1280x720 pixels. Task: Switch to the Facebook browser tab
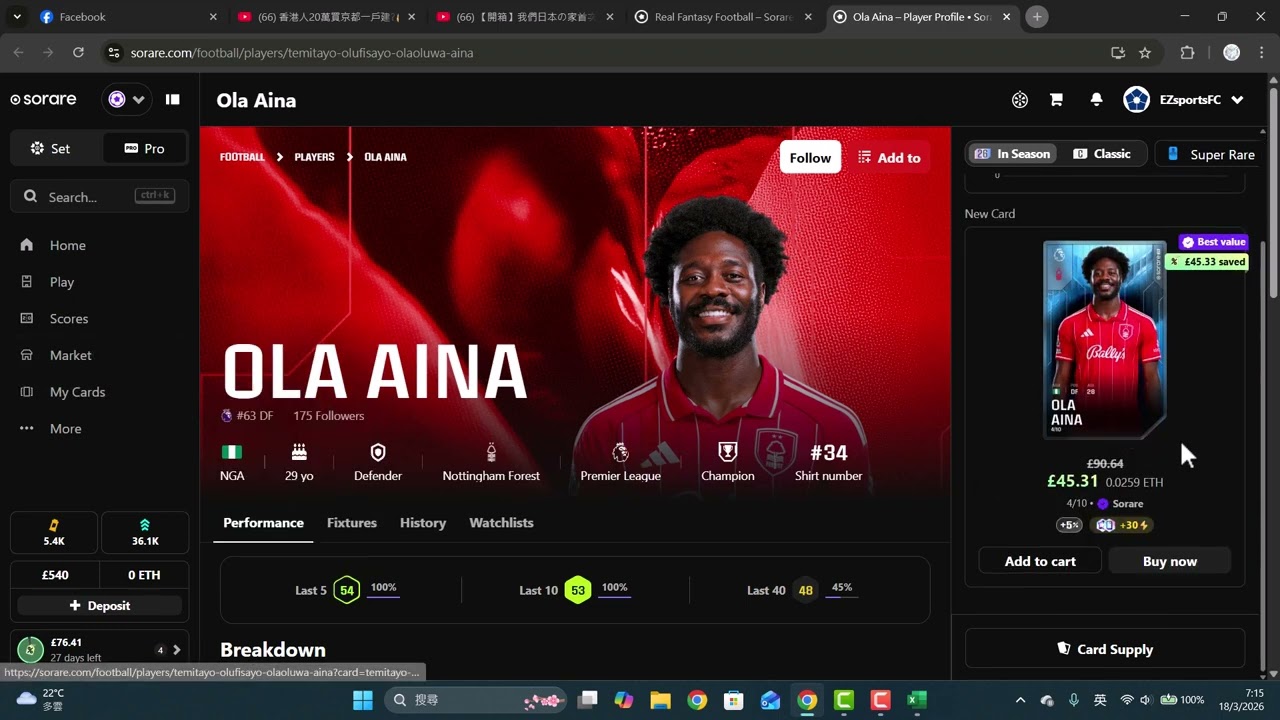click(x=126, y=17)
